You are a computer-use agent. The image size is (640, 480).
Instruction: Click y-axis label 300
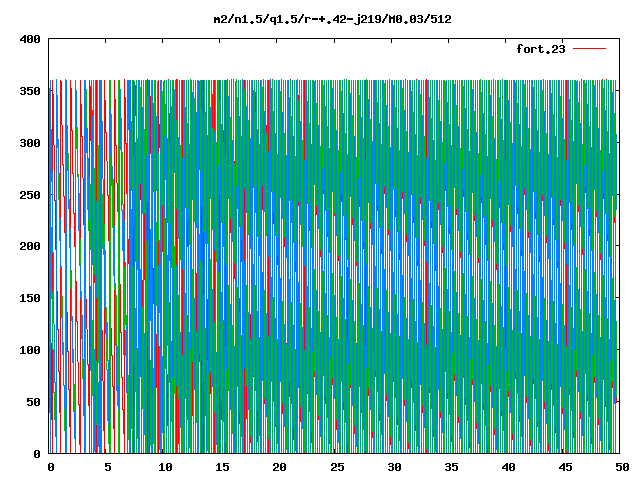click(30, 143)
